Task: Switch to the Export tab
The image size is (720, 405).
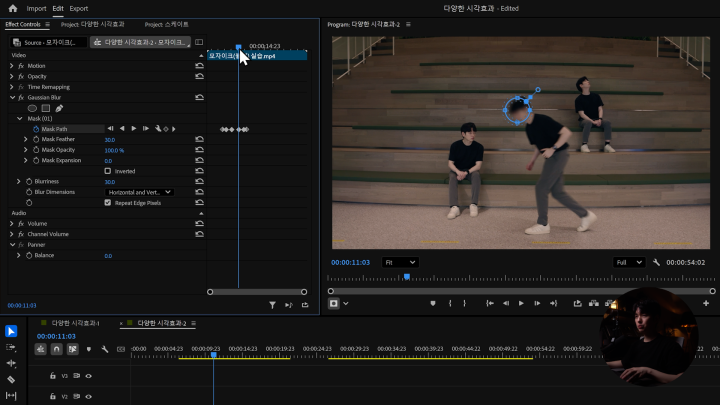Action: click(78, 8)
